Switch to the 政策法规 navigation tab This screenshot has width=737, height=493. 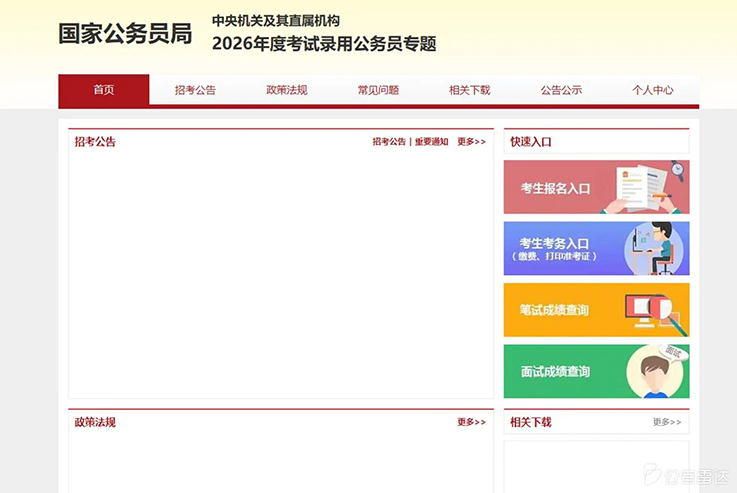tap(287, 90)
